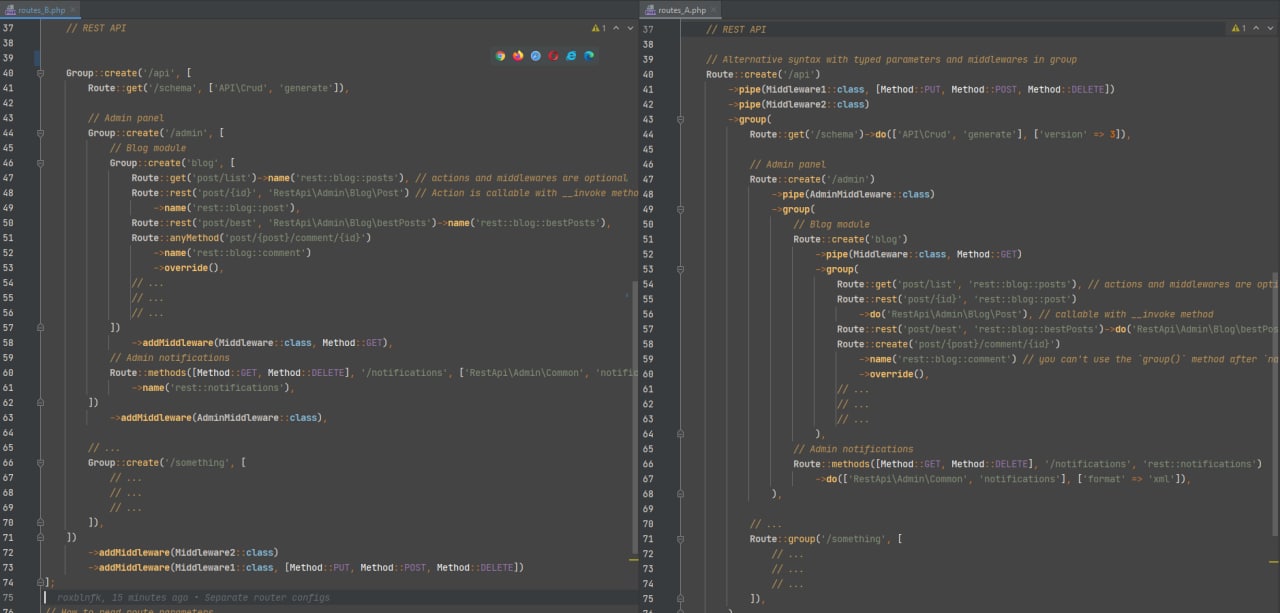Collapse group block at line 43 in routes_A.php

680,119
